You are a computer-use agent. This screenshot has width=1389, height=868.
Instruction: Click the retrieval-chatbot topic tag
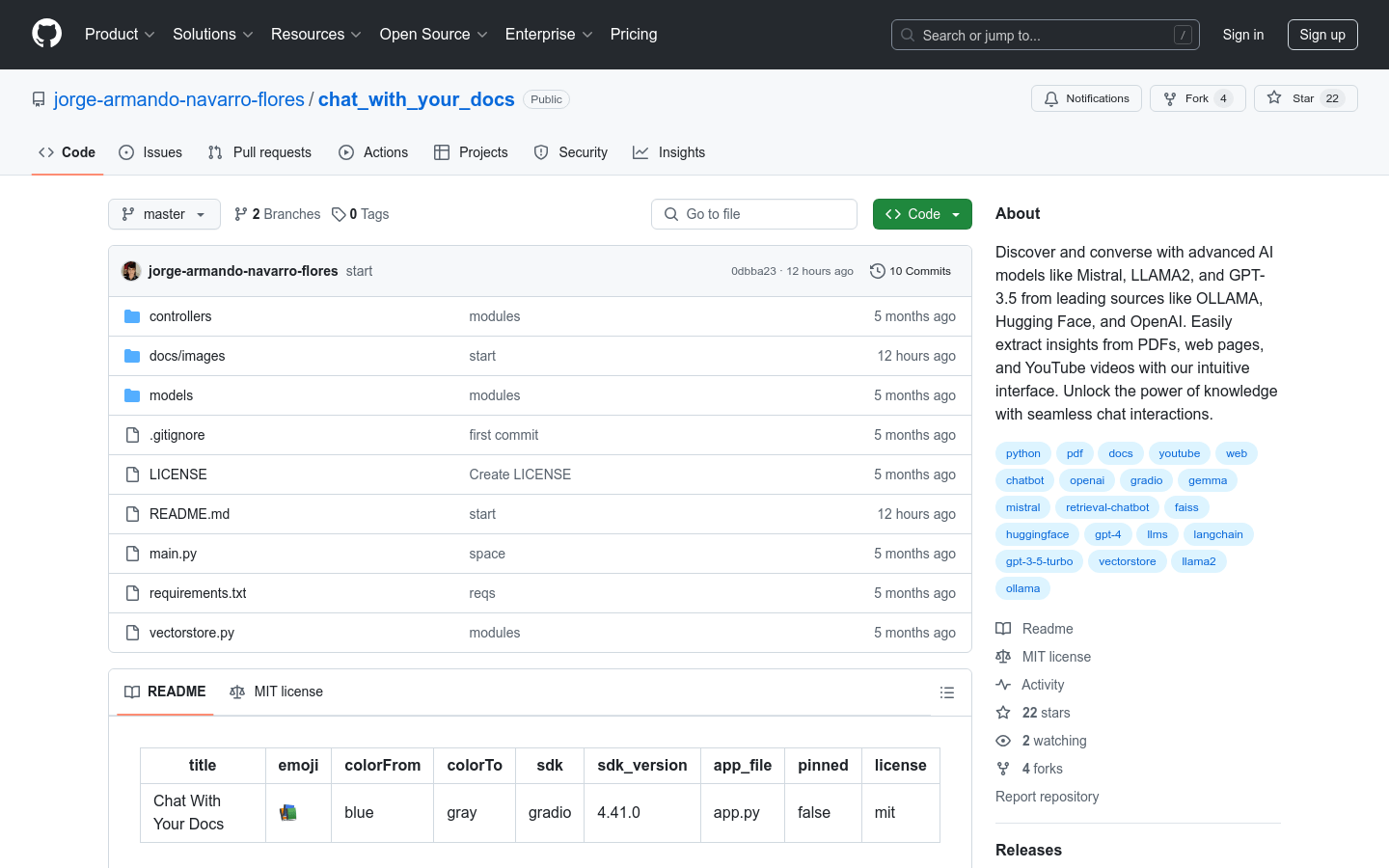click(1107, 507)
